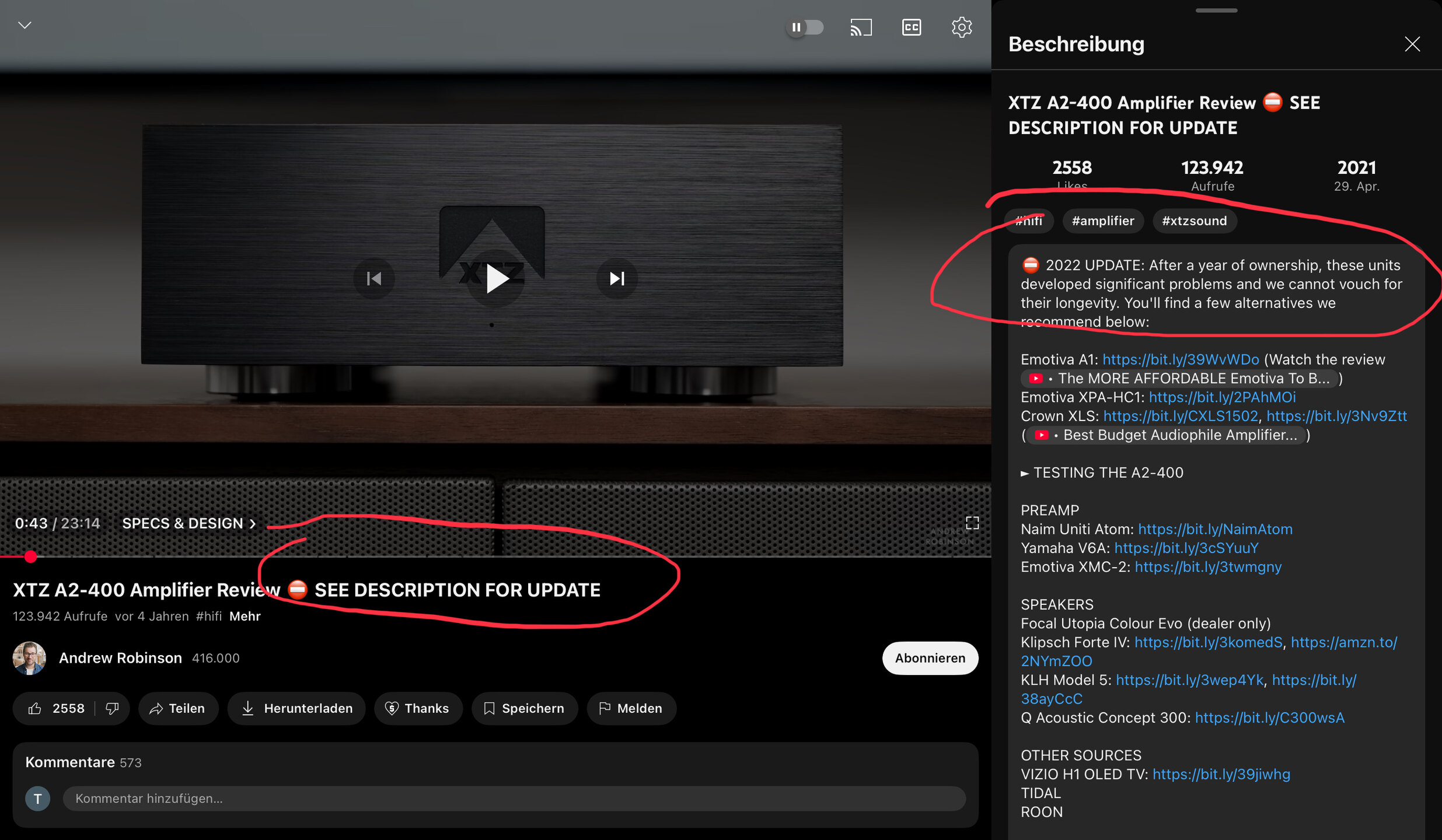Screen dimensions: 1442x840
Task: Collapse the player with the down chevron
Action: click(25, 25)
